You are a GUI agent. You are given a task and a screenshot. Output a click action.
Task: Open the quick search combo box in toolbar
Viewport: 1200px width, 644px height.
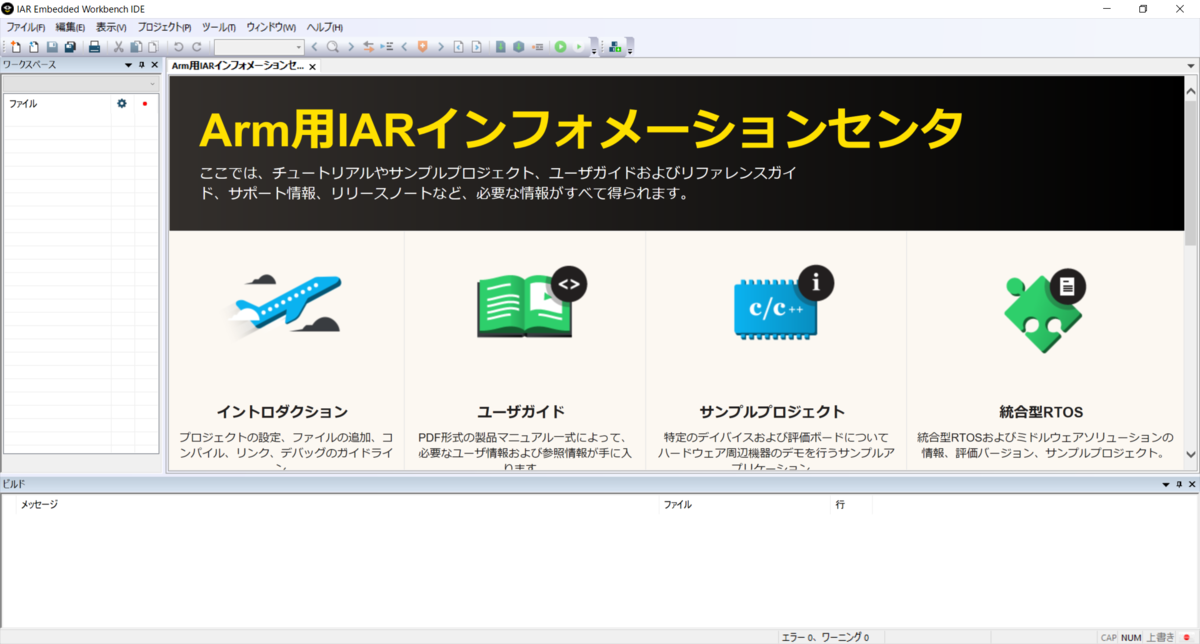[x=259, y=47]
